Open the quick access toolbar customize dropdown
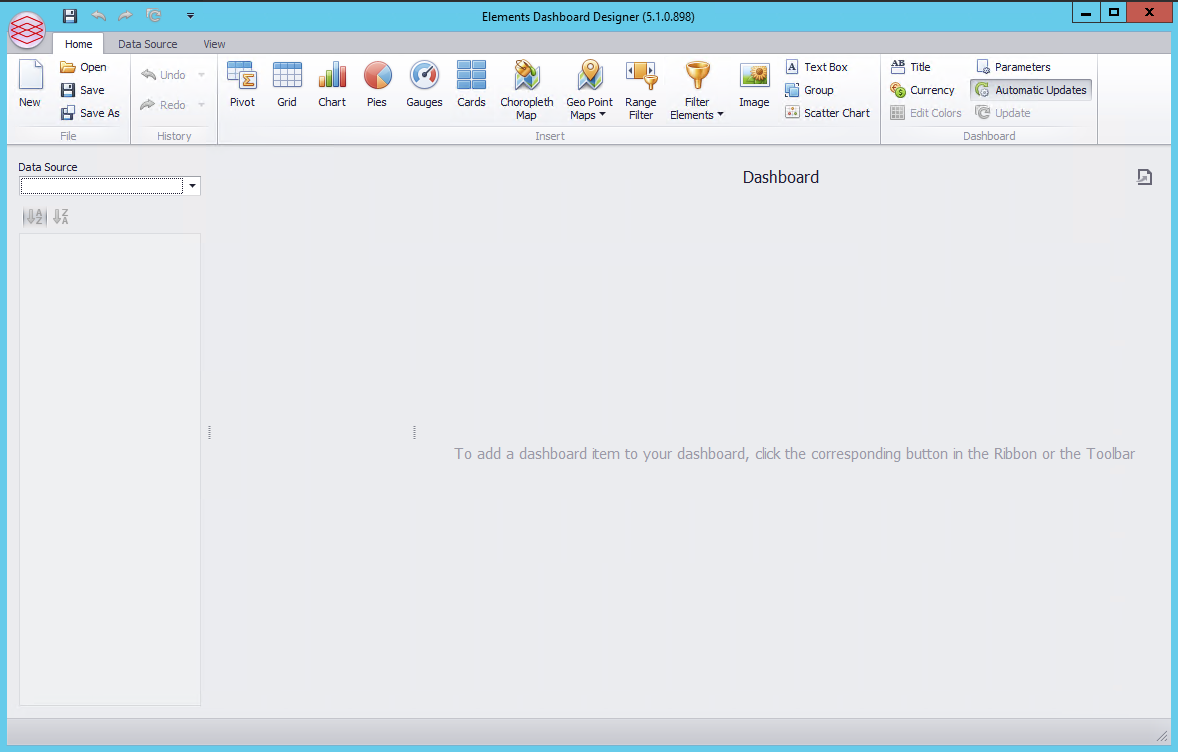The height and width of the screenshot is (752, 1178). (190, 16)
